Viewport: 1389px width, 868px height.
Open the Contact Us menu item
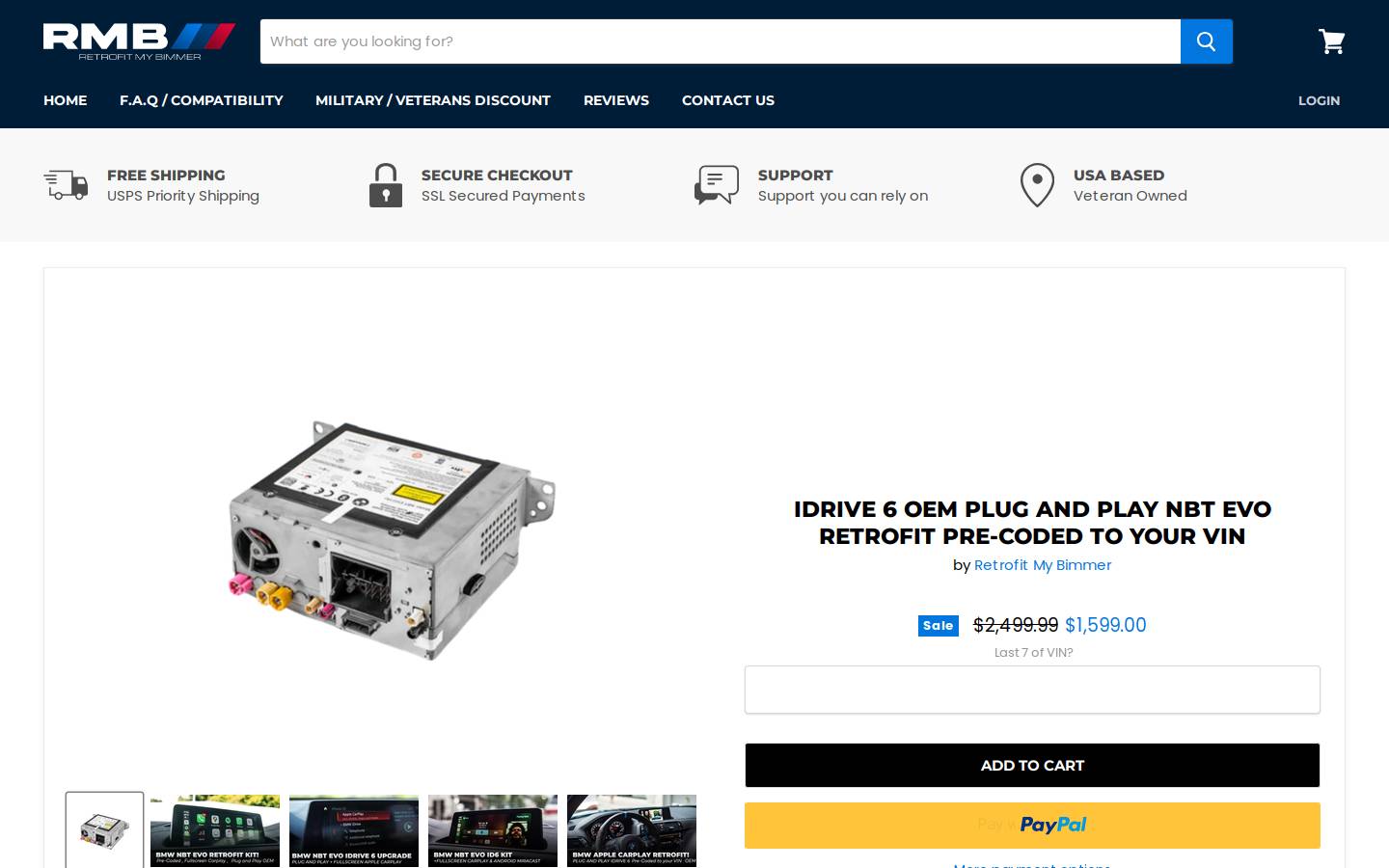pos(728,100)
